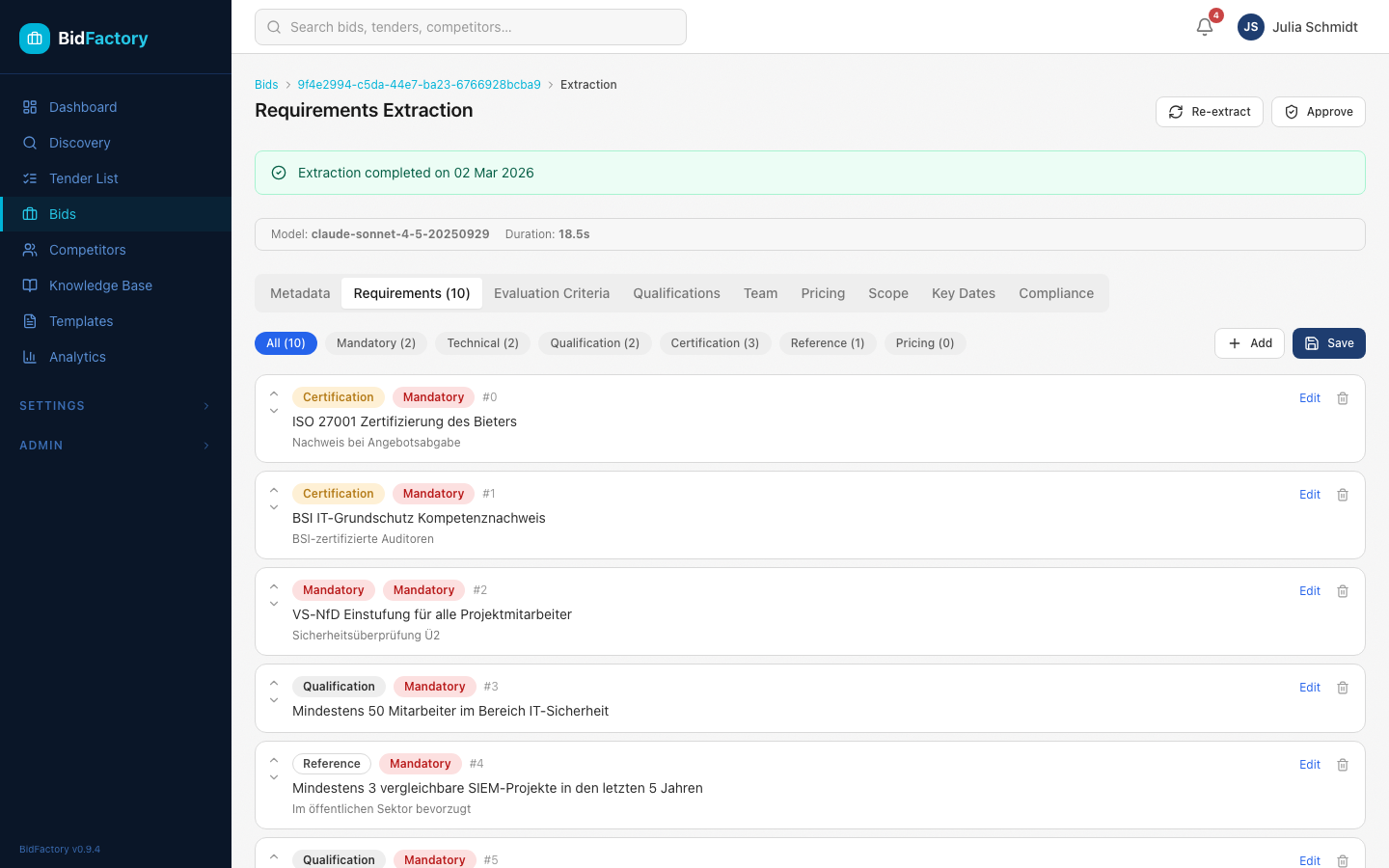1389x868 pixels.
Task: Edit the SIEM-Projekte requirement
Action: (1310, 765)
